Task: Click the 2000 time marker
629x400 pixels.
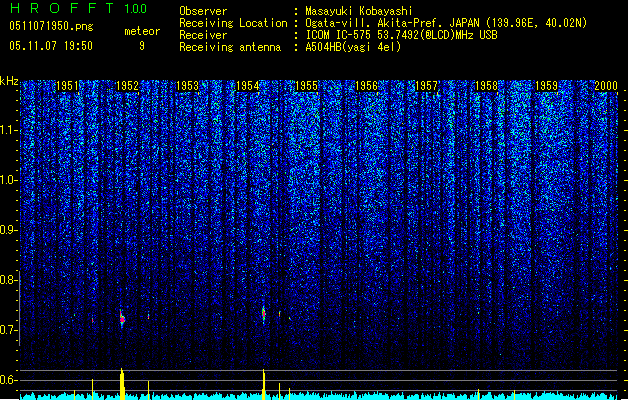Action: [606, 86]
